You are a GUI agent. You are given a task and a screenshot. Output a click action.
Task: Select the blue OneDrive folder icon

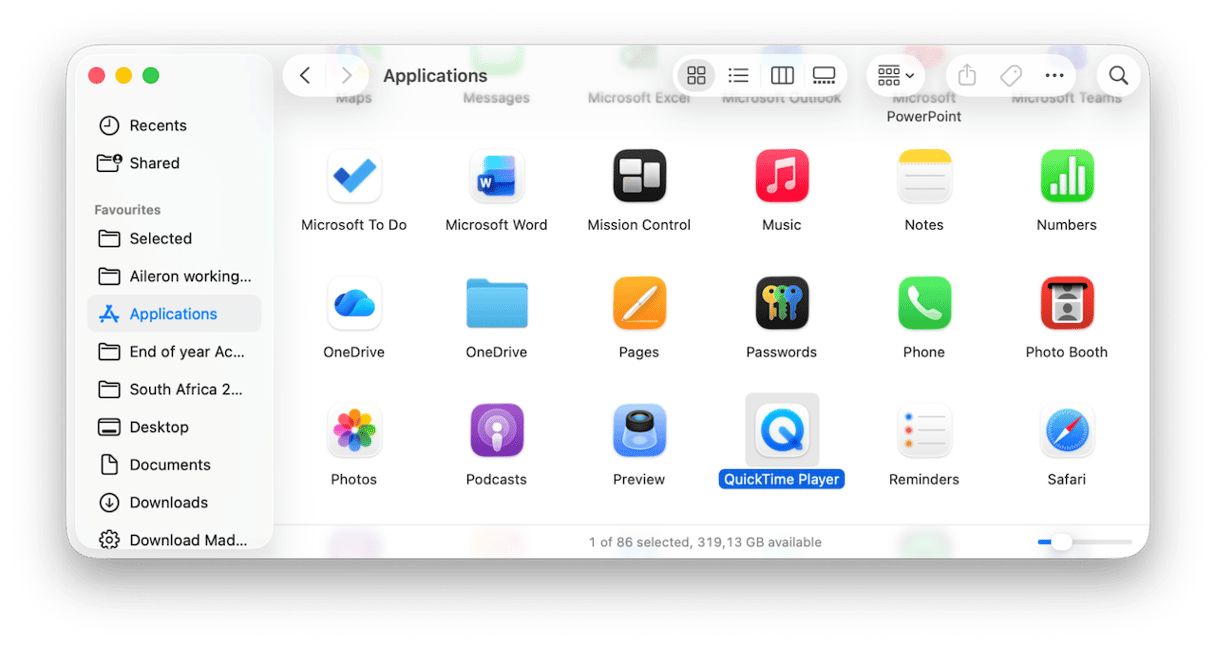tap(497, 304)
